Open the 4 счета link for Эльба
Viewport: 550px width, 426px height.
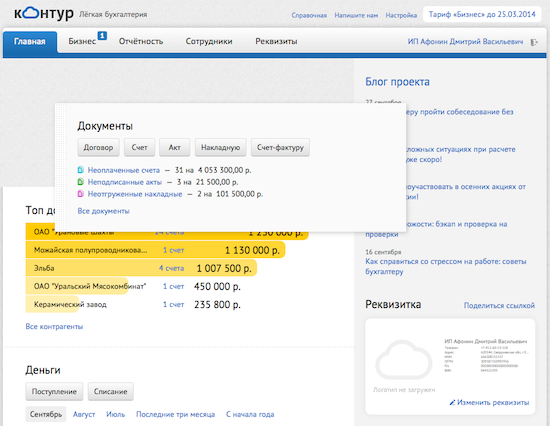[171, 268]
